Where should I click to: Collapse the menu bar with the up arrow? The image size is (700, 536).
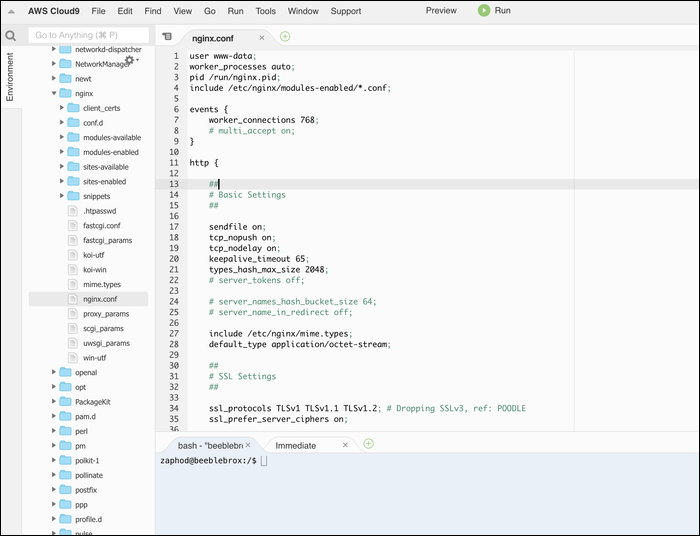12,12
